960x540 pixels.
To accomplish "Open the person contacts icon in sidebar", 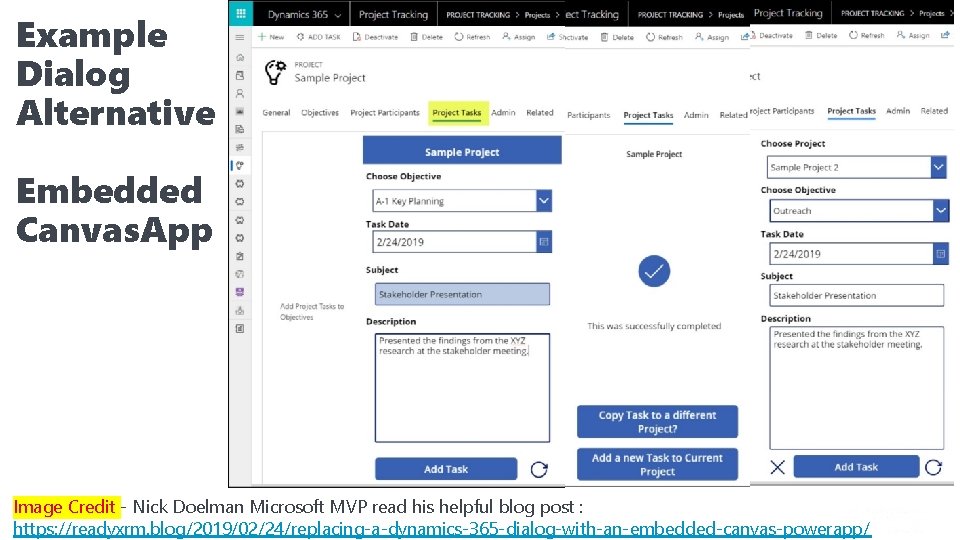I will pyautogui.click(x=240, y=94).
